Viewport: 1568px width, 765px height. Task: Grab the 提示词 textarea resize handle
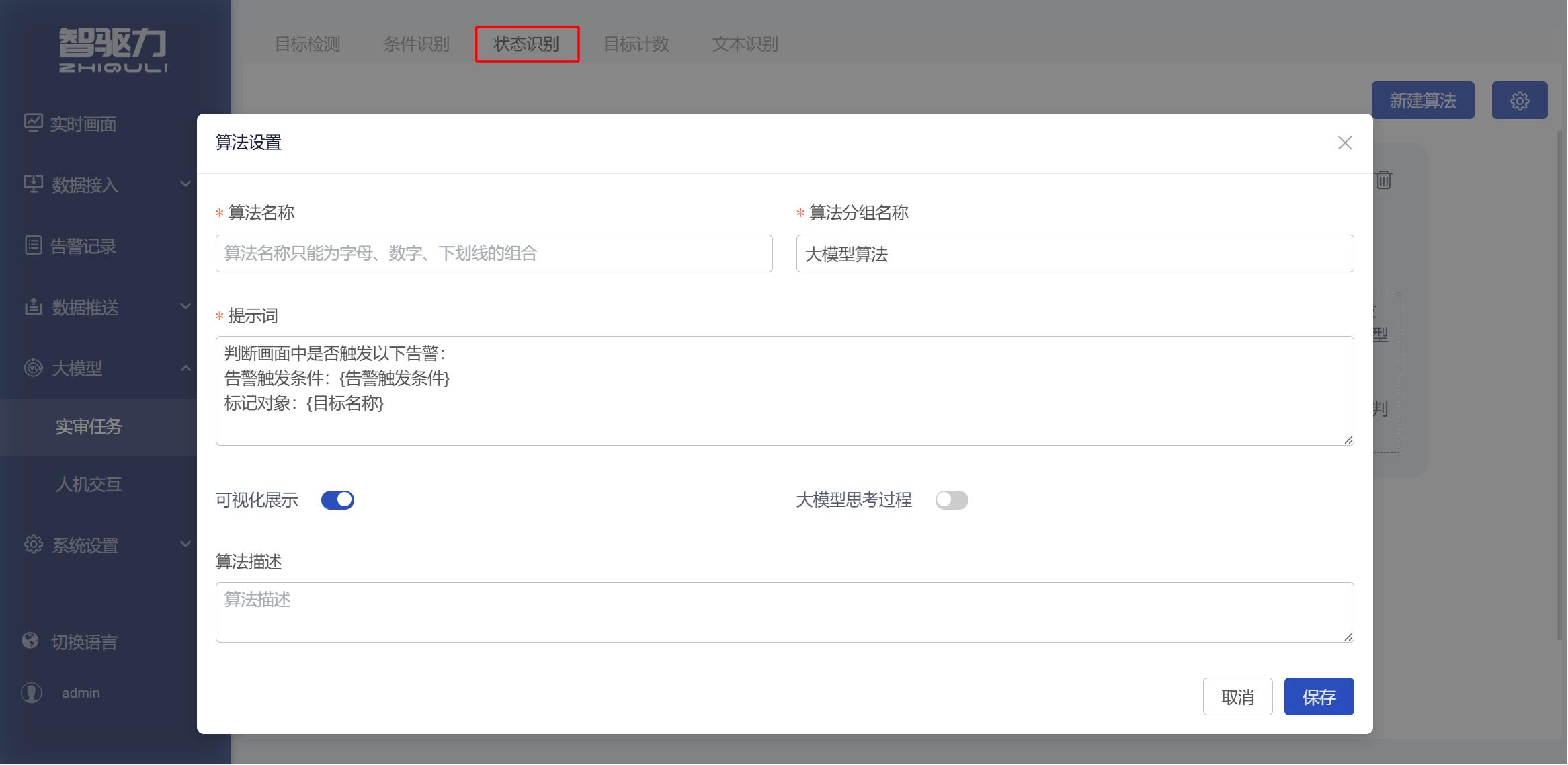tap(1348, 440)
